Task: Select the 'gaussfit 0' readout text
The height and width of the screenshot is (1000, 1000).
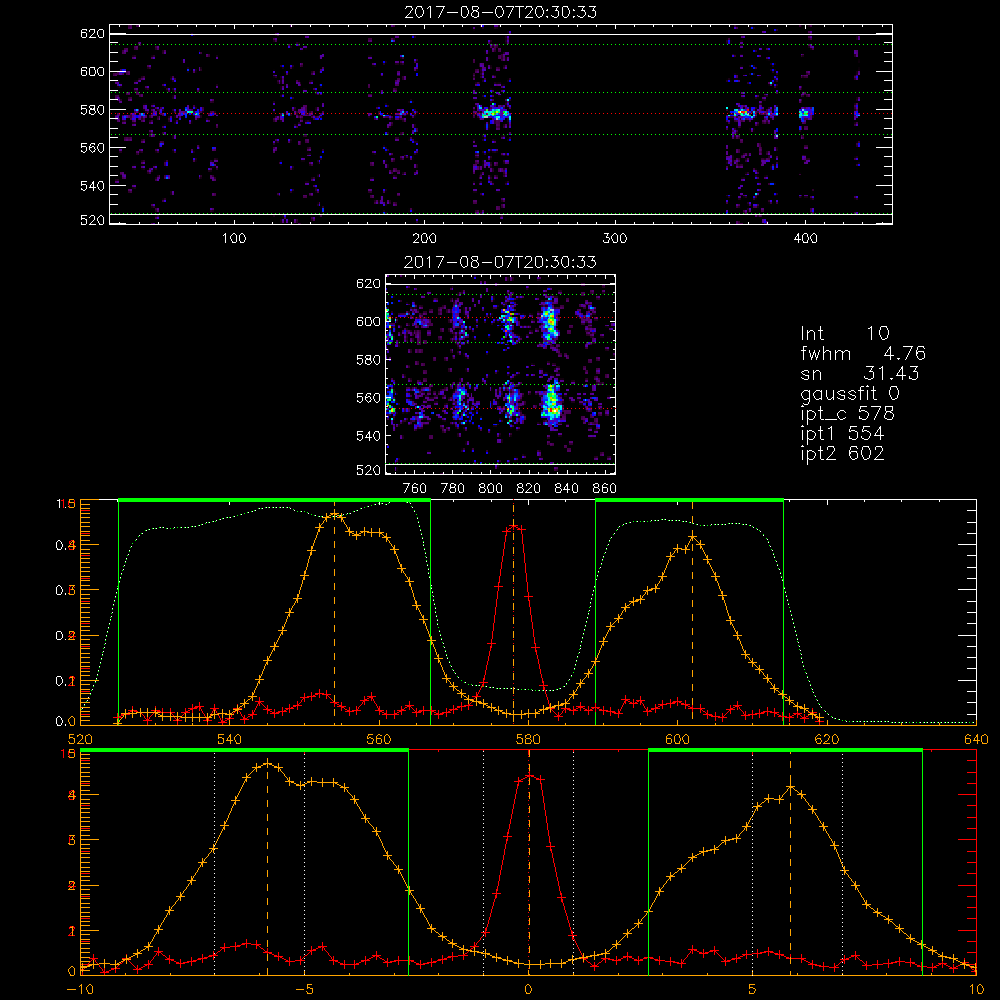Action: (x=850, y=393)
